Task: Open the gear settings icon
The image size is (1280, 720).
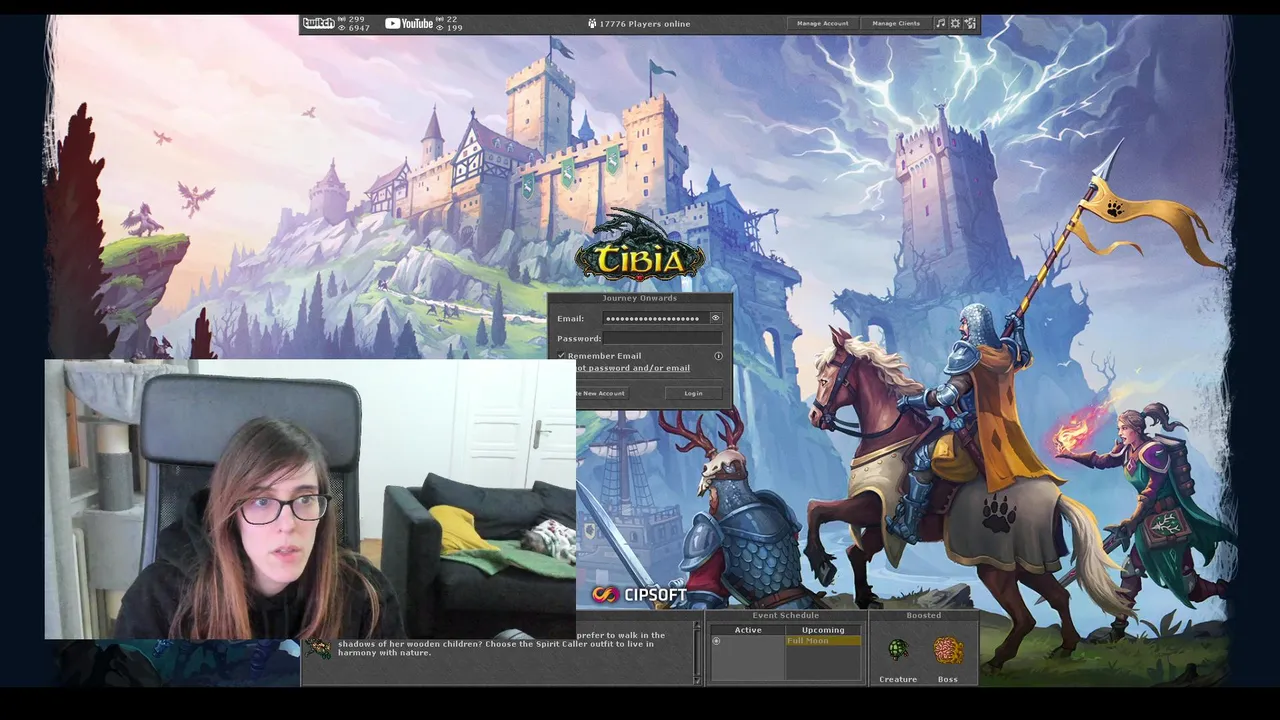Action: click(955, 23)
